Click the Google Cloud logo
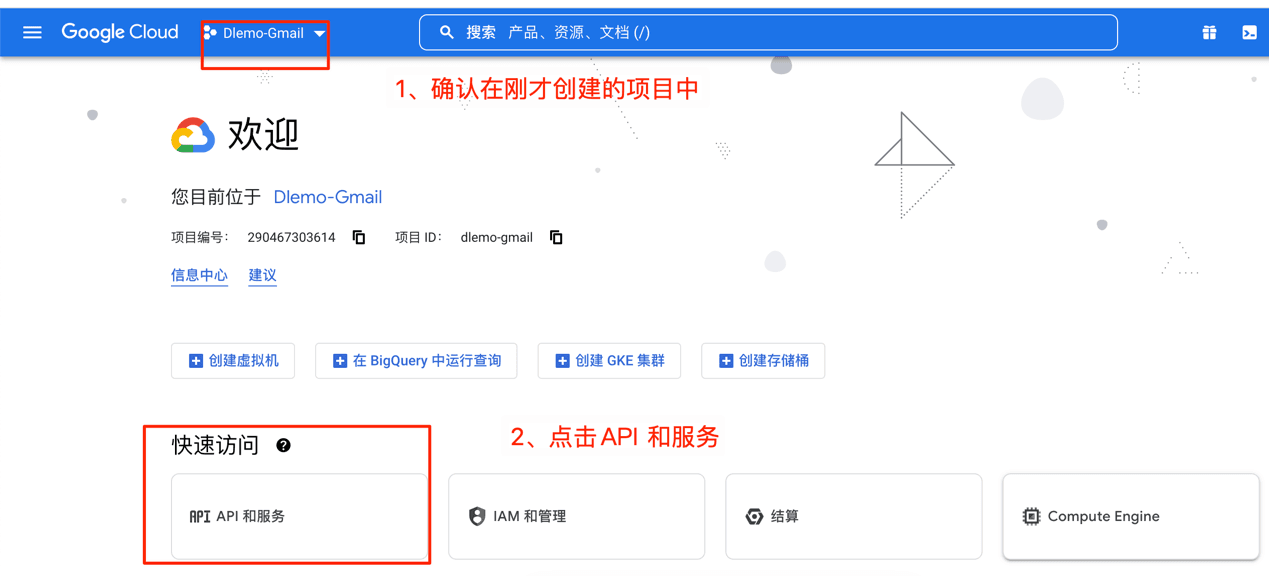1269x576 pixels. (x=120, y=33)
